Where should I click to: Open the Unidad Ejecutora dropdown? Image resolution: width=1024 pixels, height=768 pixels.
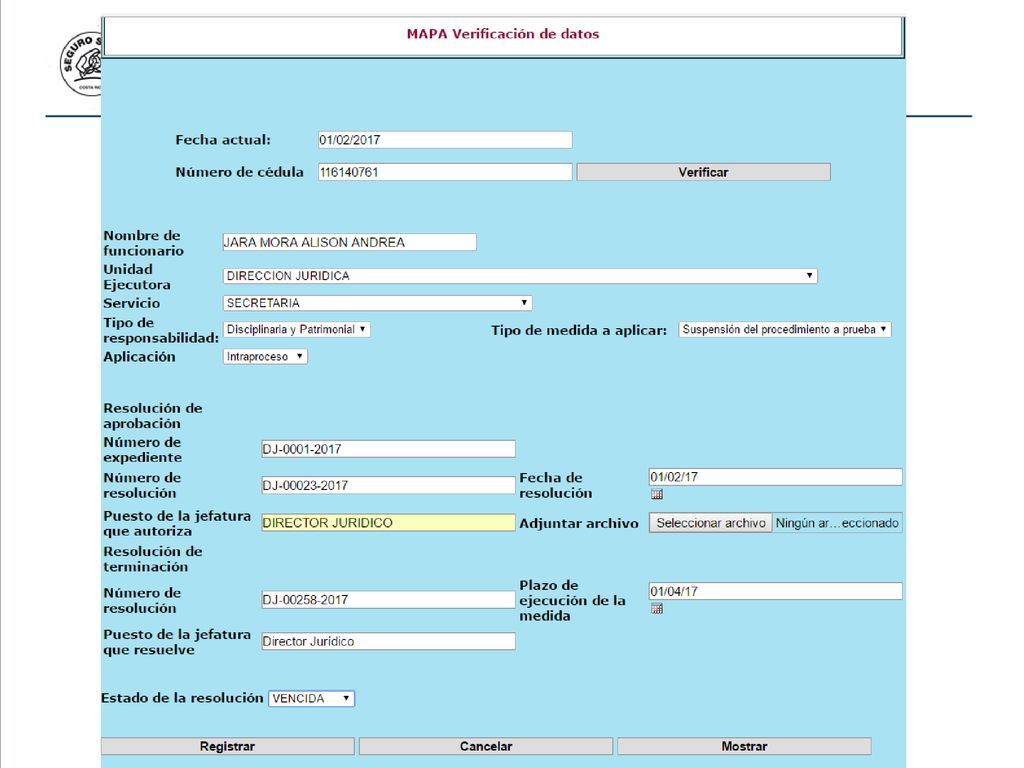tap(520, 276)
